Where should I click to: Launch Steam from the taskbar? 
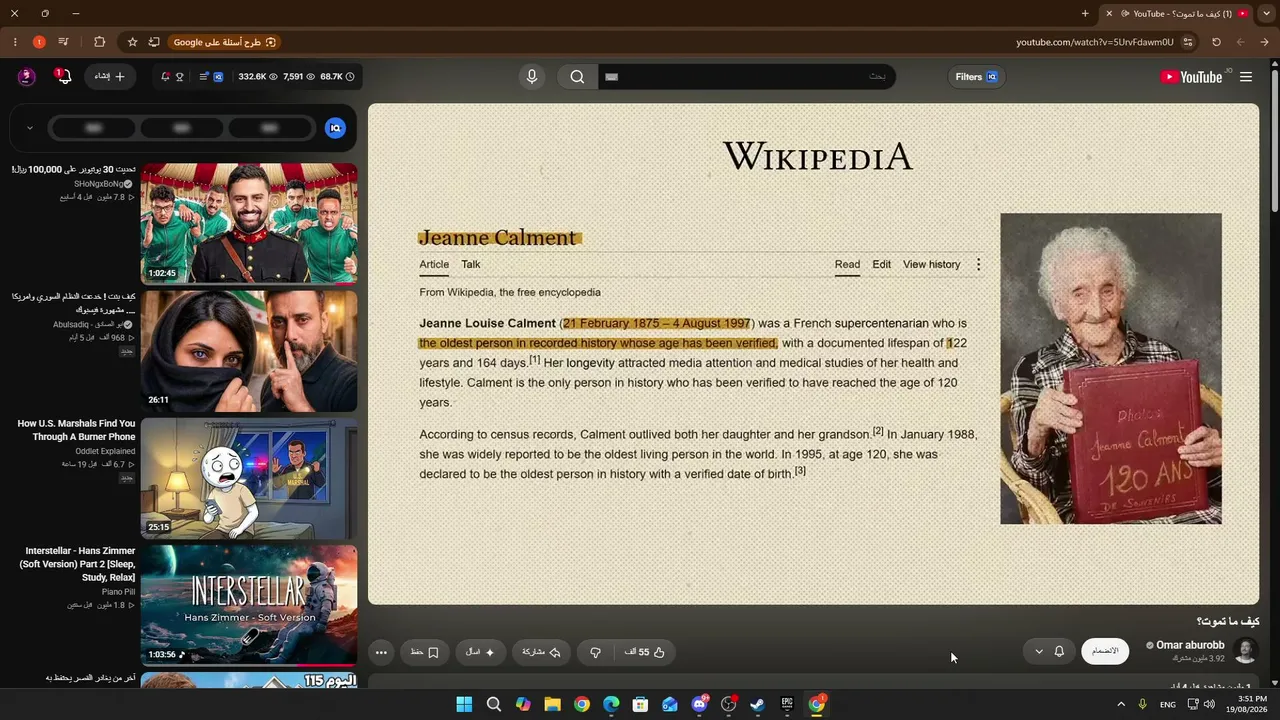[758, 704]
